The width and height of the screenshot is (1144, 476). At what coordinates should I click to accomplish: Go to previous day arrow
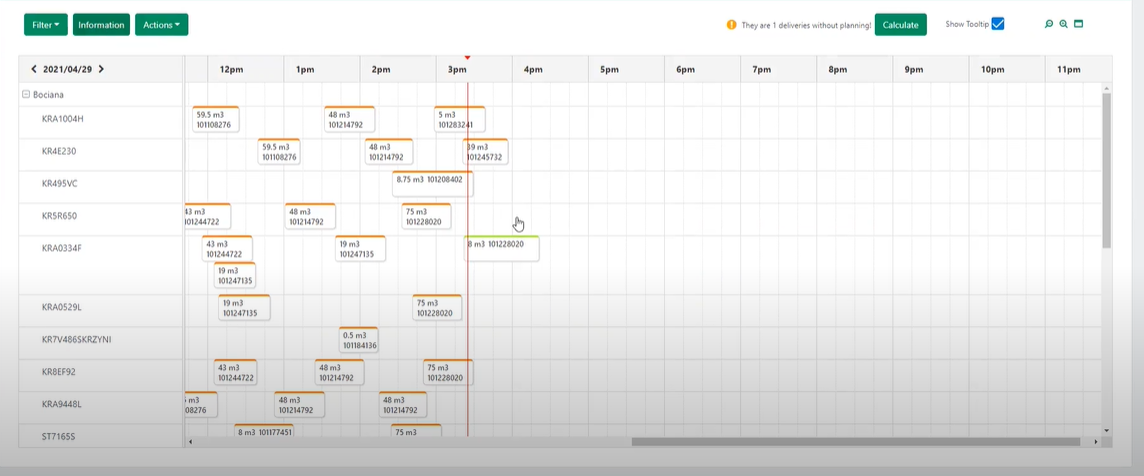click(34, 69)
